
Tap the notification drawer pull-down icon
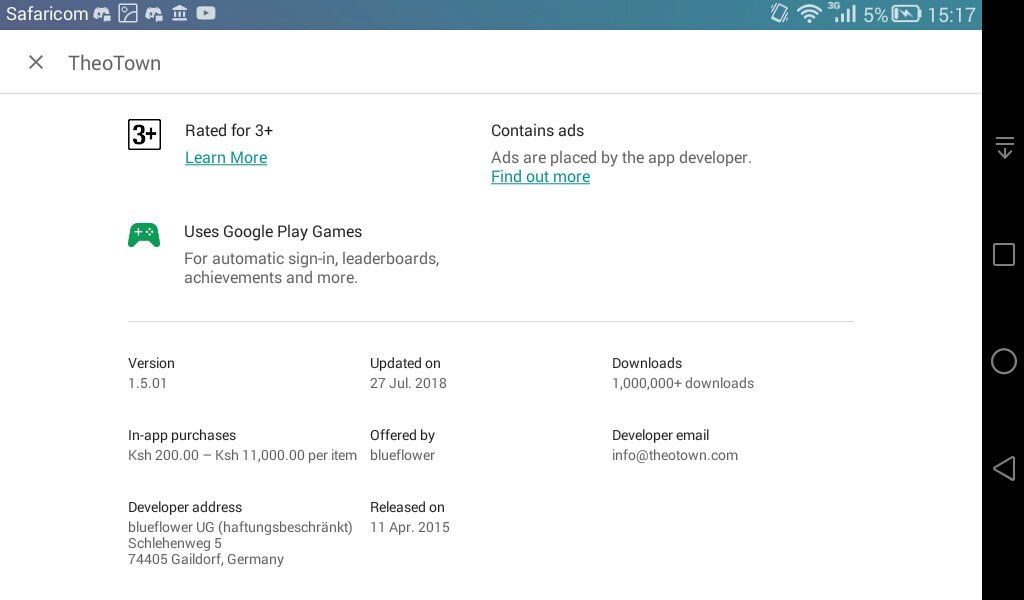point(1004,148)
